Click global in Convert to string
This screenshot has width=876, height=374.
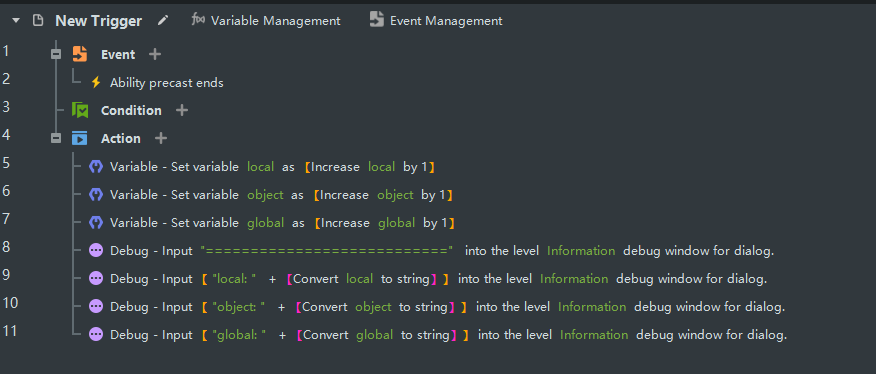pos(375,334)
